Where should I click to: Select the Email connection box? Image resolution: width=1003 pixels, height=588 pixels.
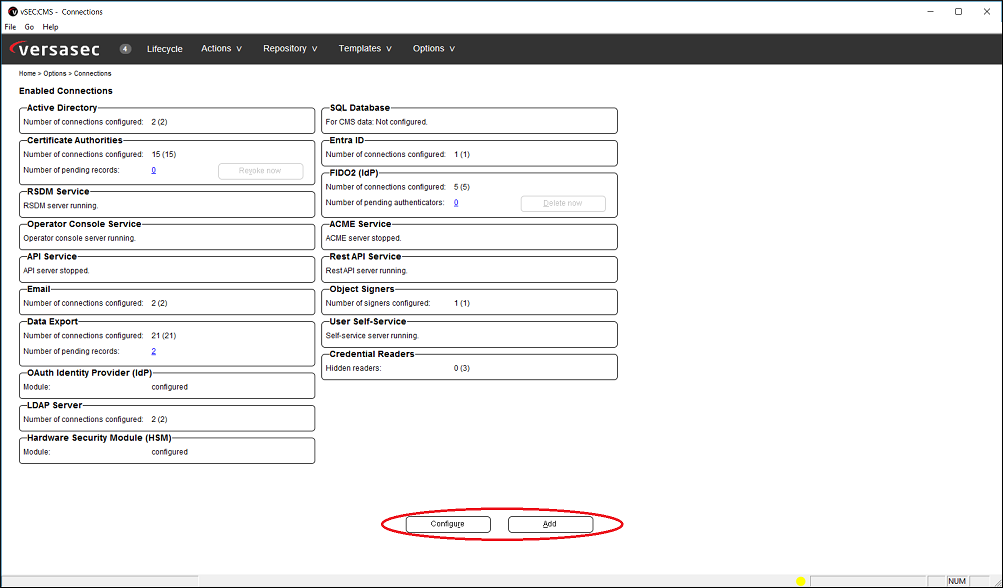click(167, 300)
